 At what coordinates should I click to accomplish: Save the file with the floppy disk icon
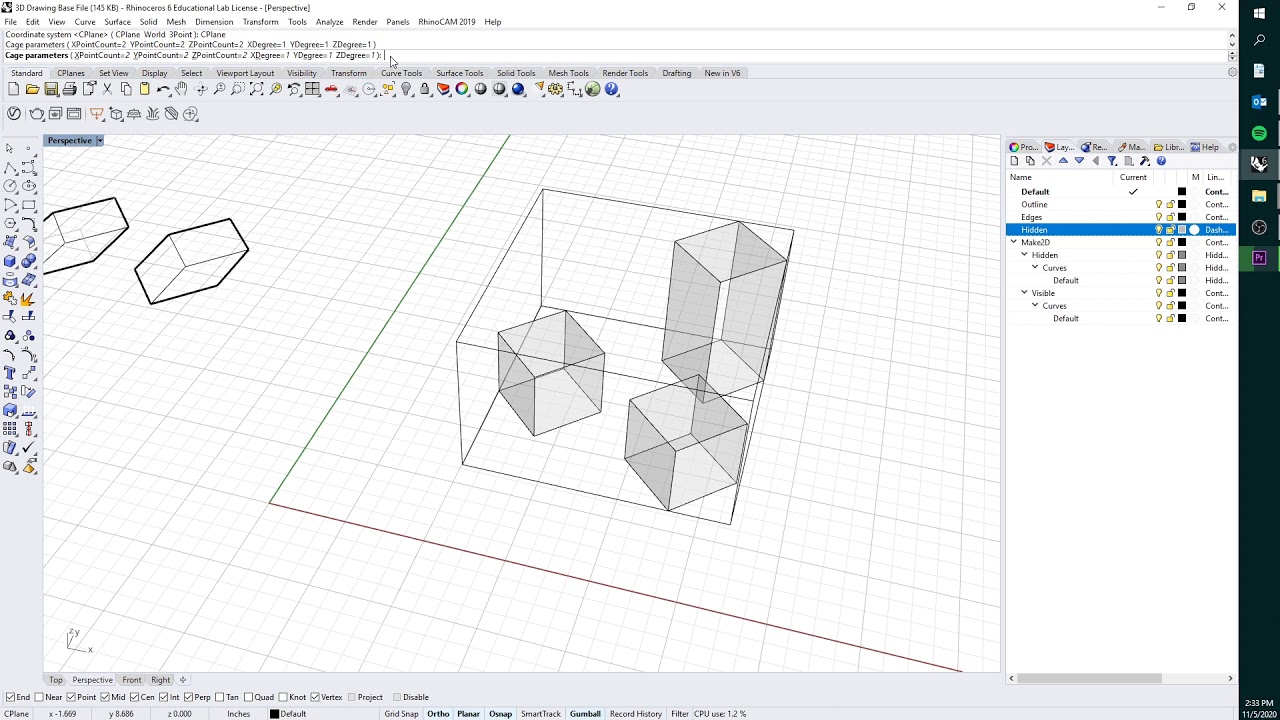tap(51, 89)
